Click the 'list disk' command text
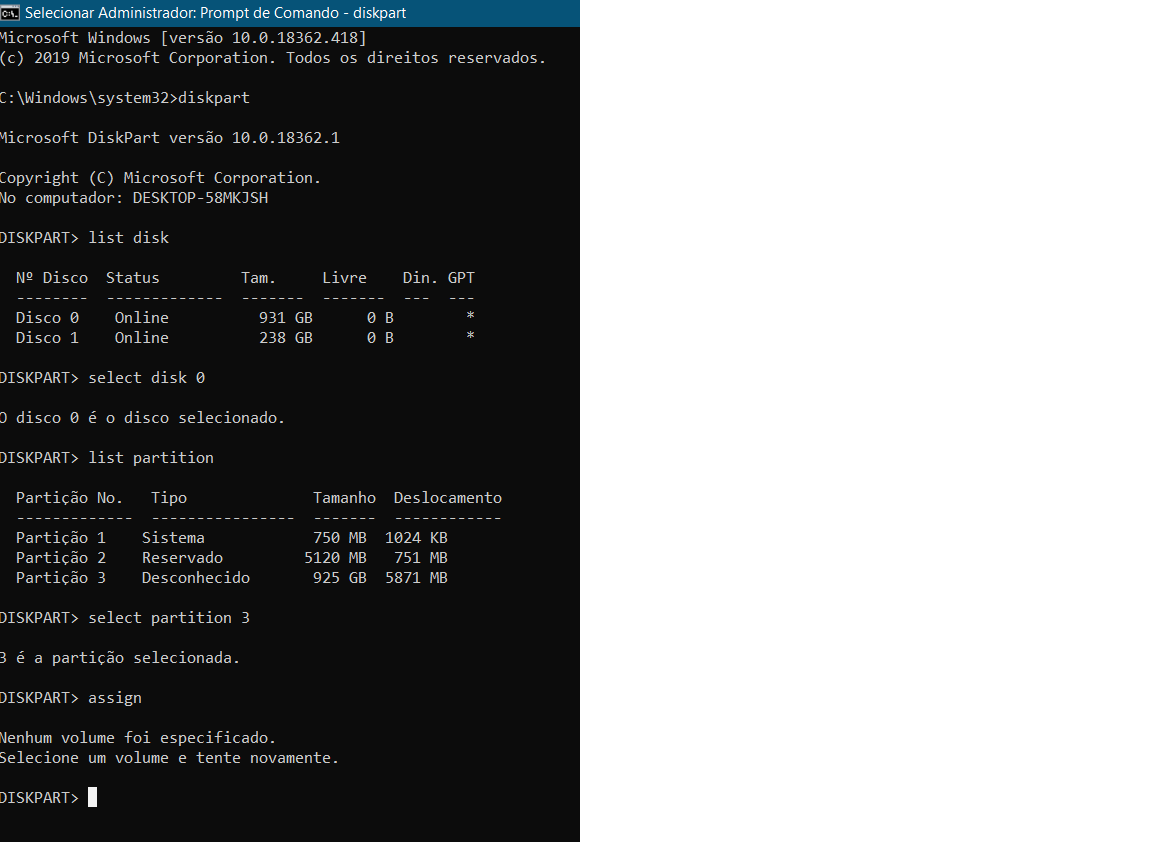 [x=129, y=237]
